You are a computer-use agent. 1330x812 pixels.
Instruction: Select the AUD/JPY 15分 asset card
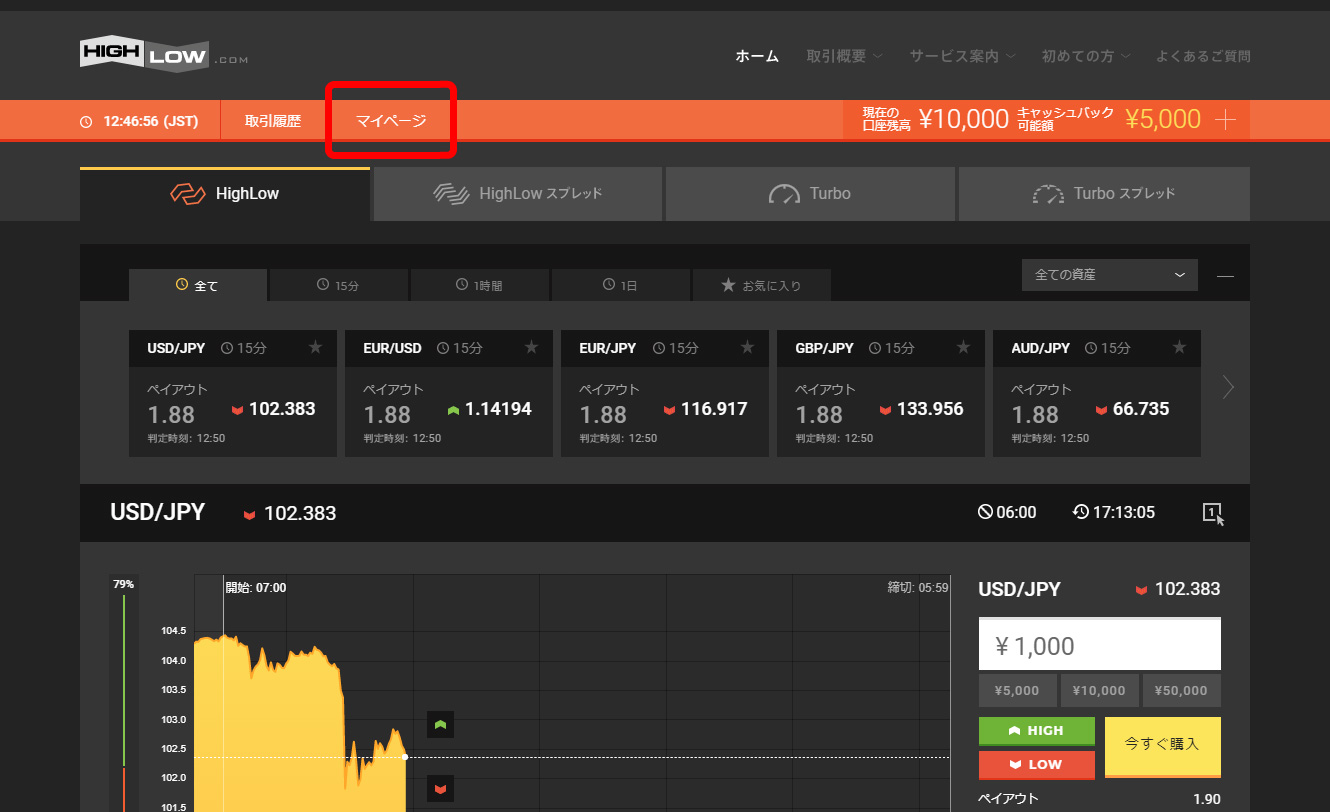[1097, 394]
